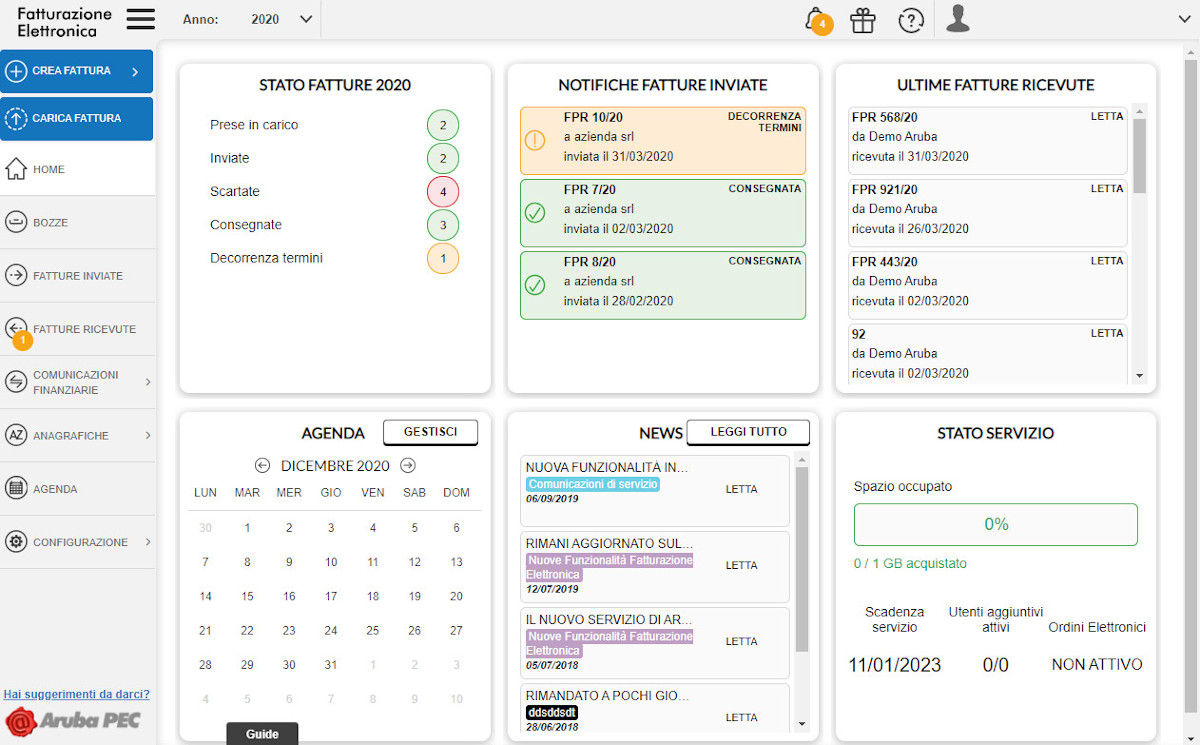Open Bozze in the sidebar
The image size is (1200, 745).
(x=77, y=222)
